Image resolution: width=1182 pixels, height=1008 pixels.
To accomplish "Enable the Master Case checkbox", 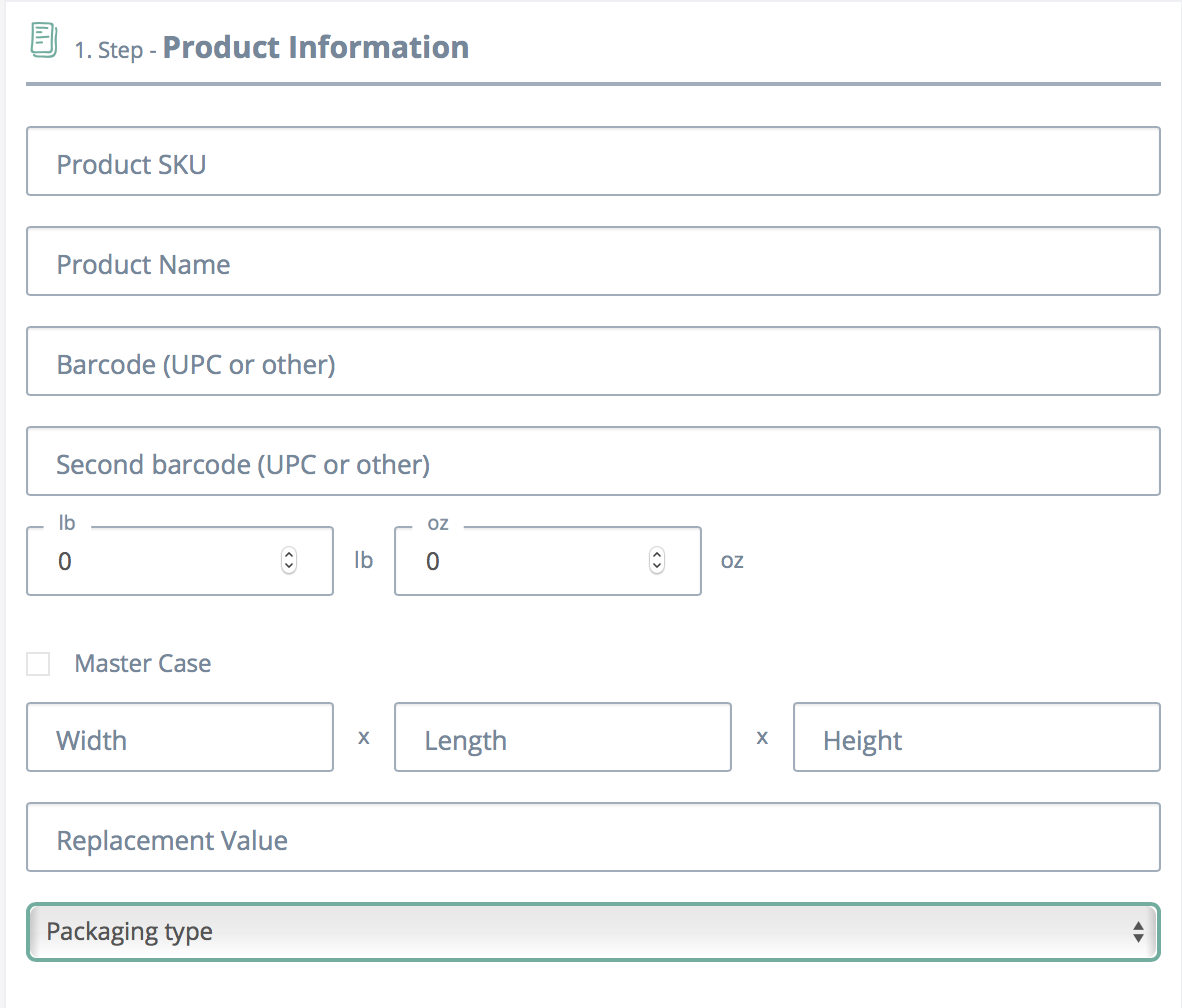I will click(38, 664).
